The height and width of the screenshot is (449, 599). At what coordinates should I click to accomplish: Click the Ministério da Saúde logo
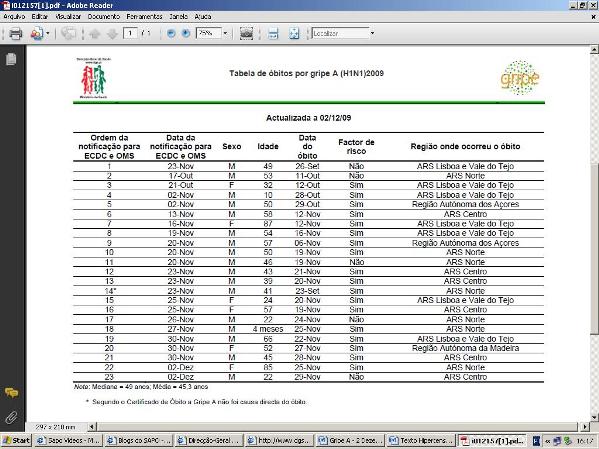point(93,78)
